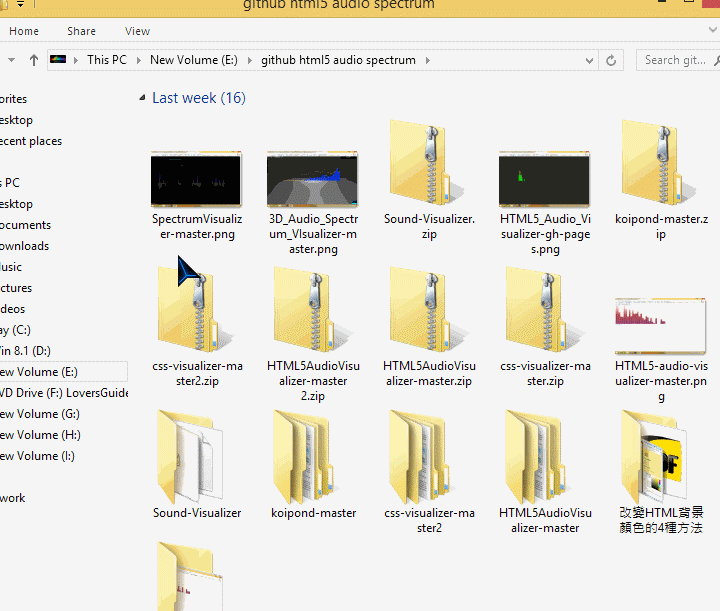The image size is (720, 611).
Task: Click the css-visualizer-master.zip file name
Action: (x=546, y=373)
